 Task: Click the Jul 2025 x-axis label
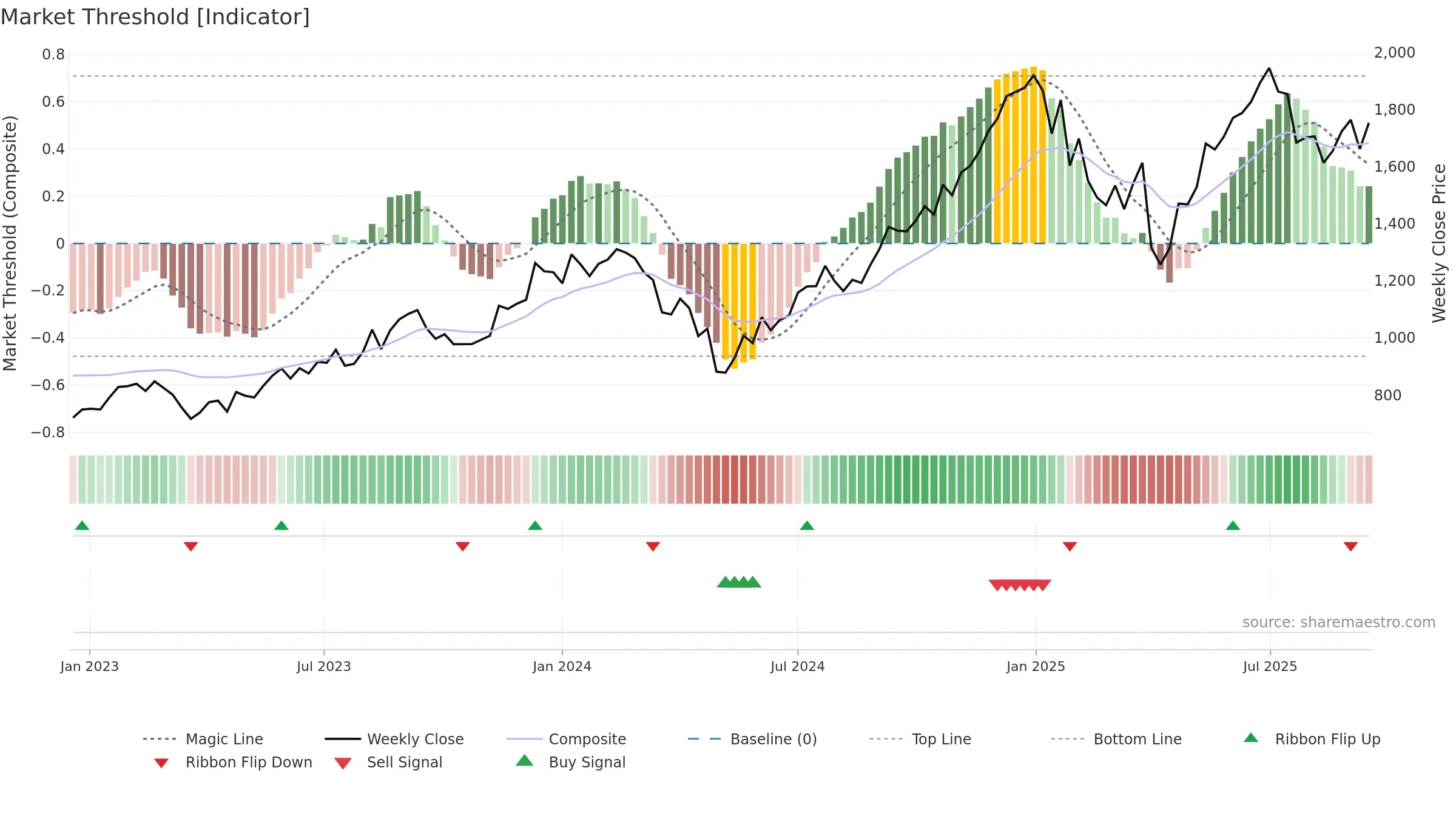click(x=1270, y=666)
